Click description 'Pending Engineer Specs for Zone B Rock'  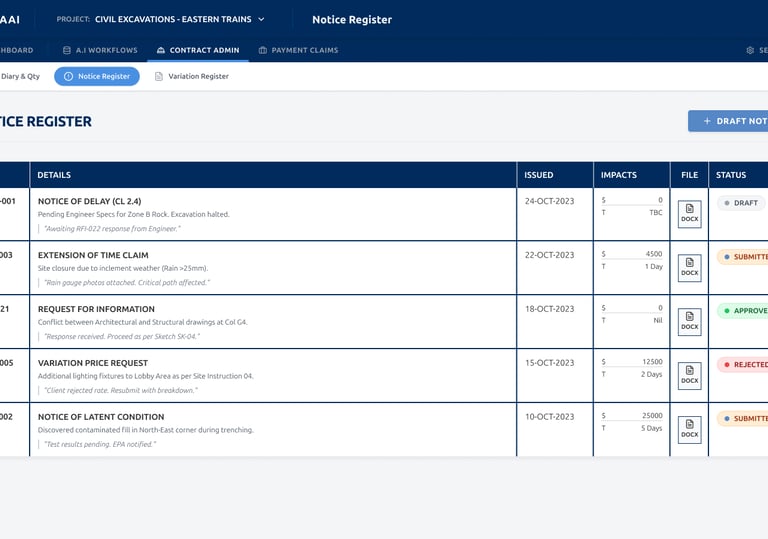point(133,215)
